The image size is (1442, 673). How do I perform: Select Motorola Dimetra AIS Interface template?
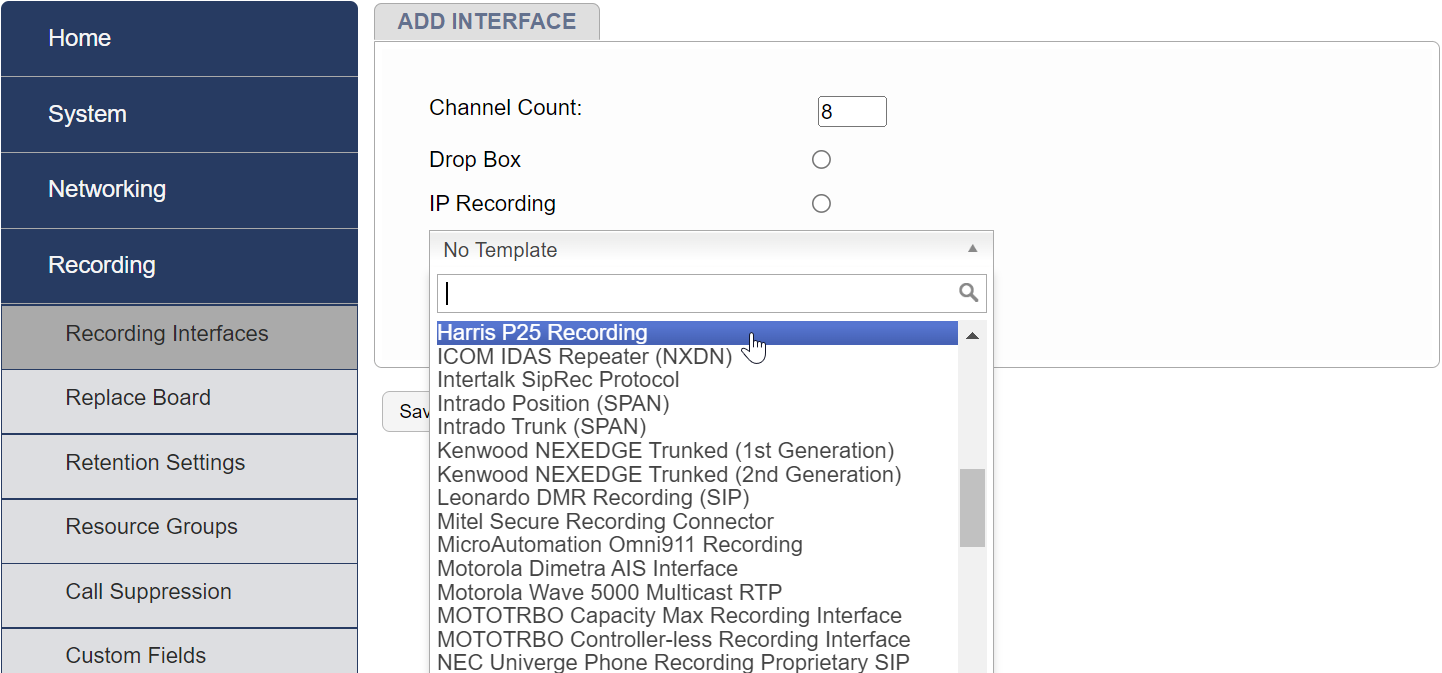pyautogui.click(x=586, y=568)
